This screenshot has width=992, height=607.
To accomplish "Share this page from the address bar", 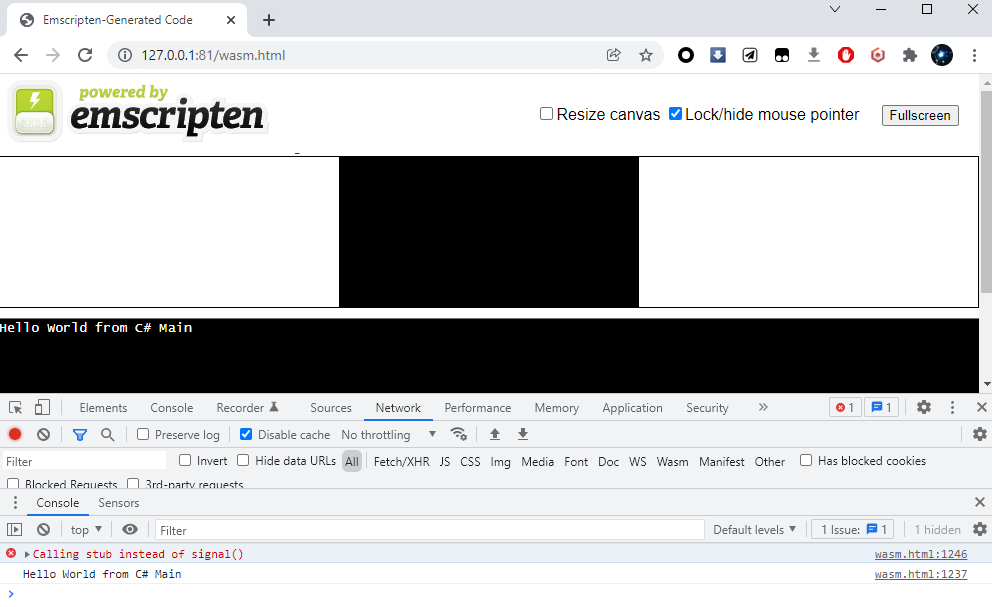I will pyautogui.click(x=613, y=55).
